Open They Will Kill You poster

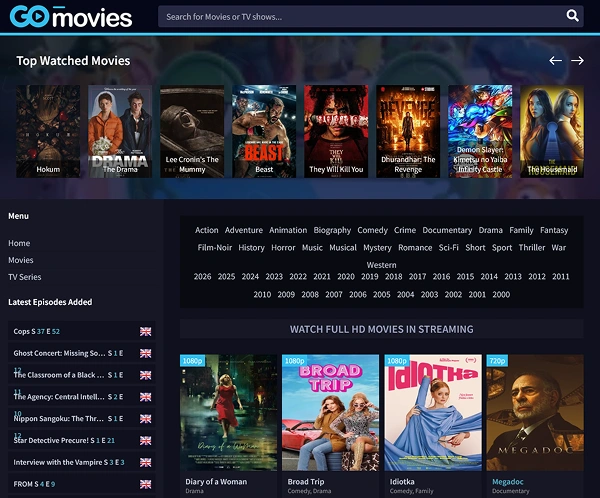pyautogui.click(x=336, y=131)
